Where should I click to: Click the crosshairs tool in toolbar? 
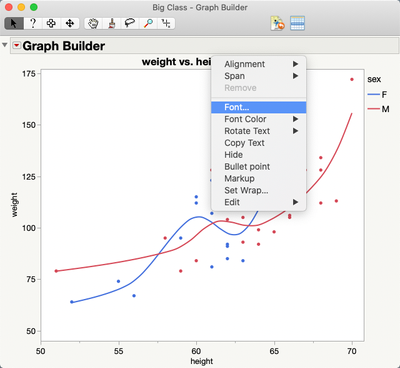166,24
